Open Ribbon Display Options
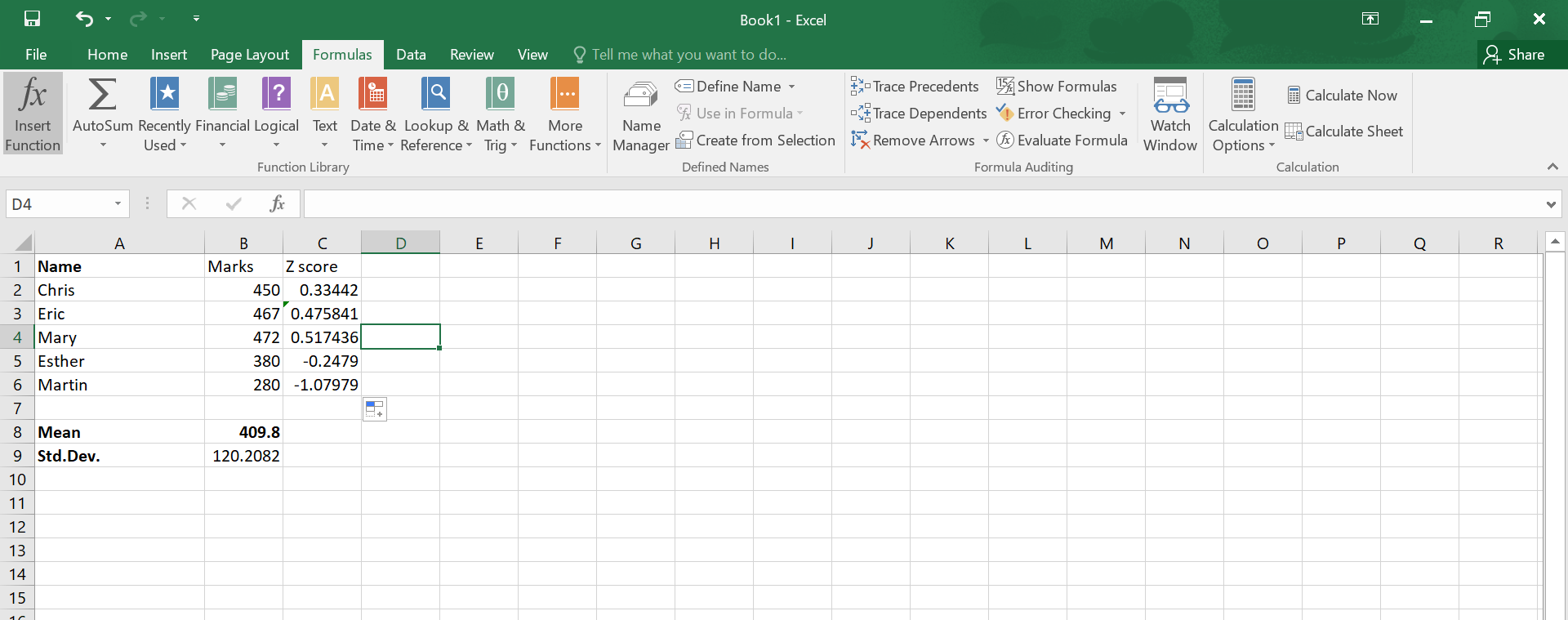Viewport: 1568px width, 620px height. pos(1370,19)
